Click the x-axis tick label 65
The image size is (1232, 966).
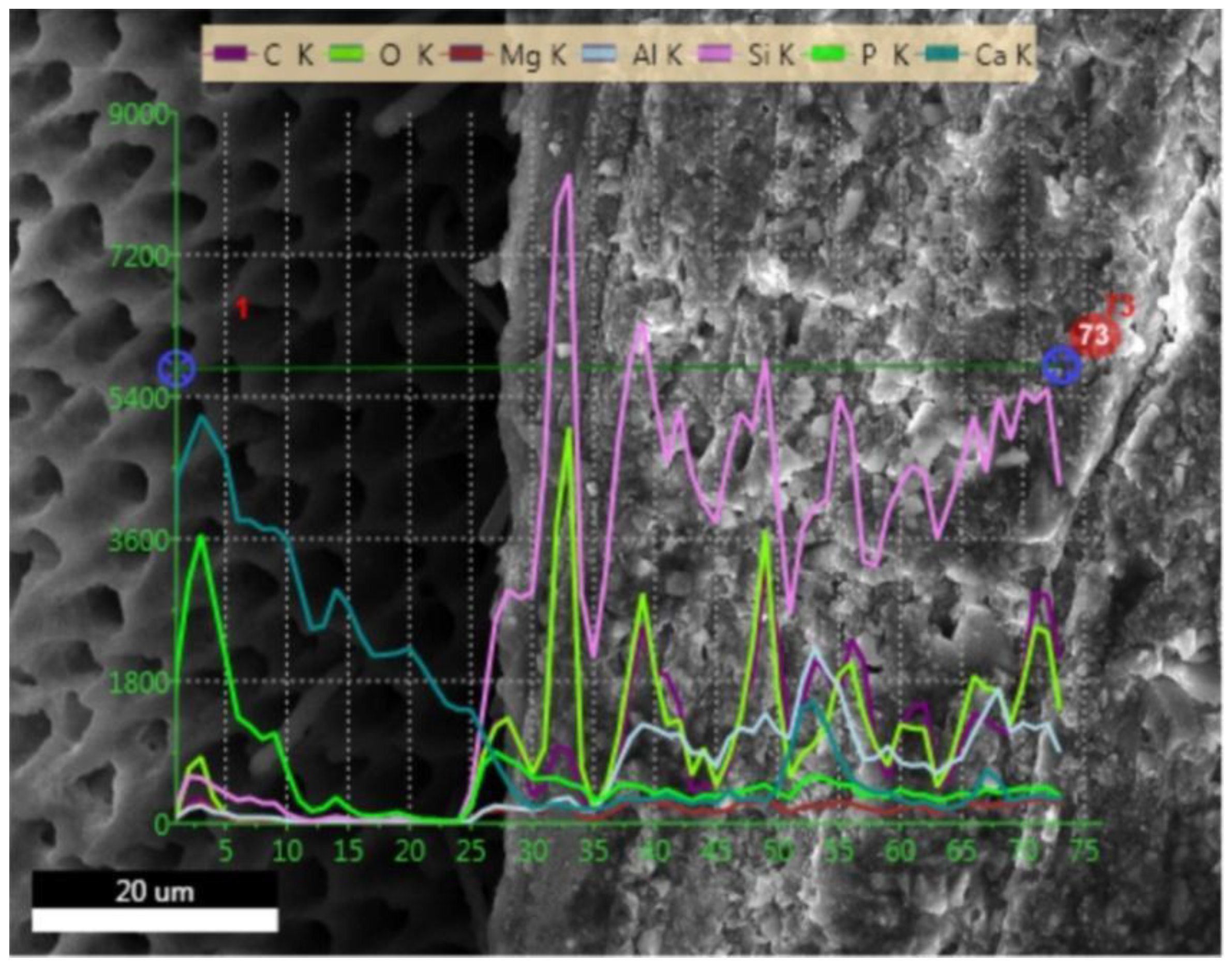point(962,850)
